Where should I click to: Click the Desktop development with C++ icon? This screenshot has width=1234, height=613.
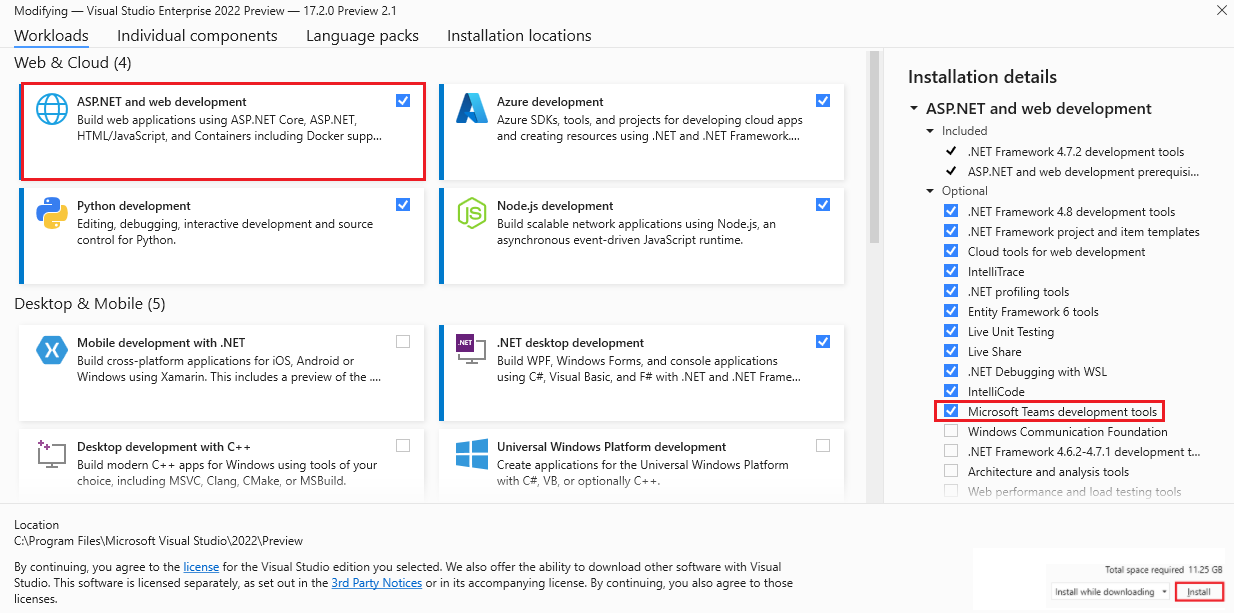coord(51,454)
